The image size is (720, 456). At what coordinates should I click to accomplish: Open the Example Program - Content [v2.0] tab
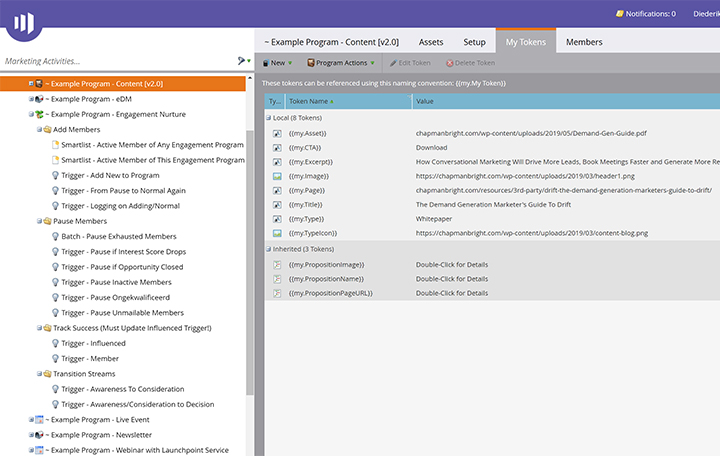tap(332, 42)
